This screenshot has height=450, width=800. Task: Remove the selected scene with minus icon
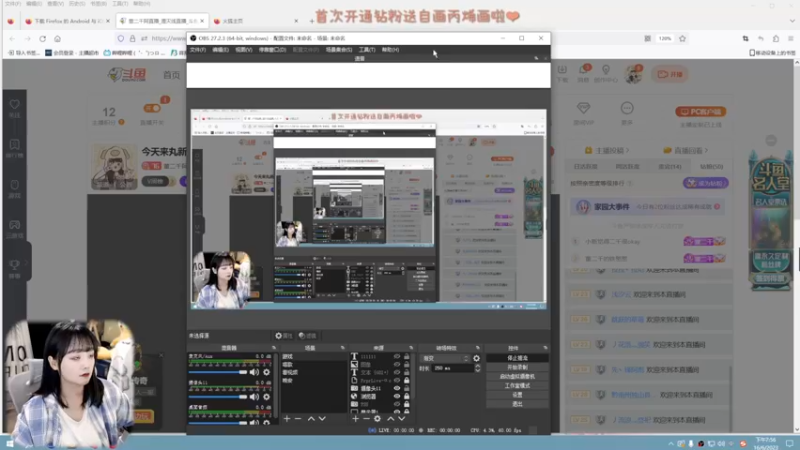click(298, 418)
